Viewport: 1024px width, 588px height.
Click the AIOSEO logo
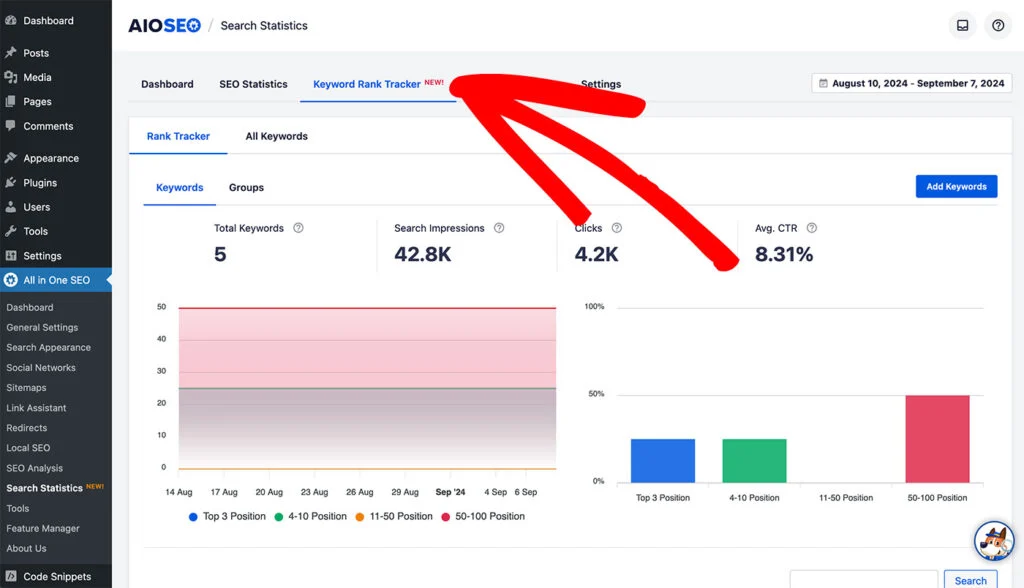coord(163,26)
